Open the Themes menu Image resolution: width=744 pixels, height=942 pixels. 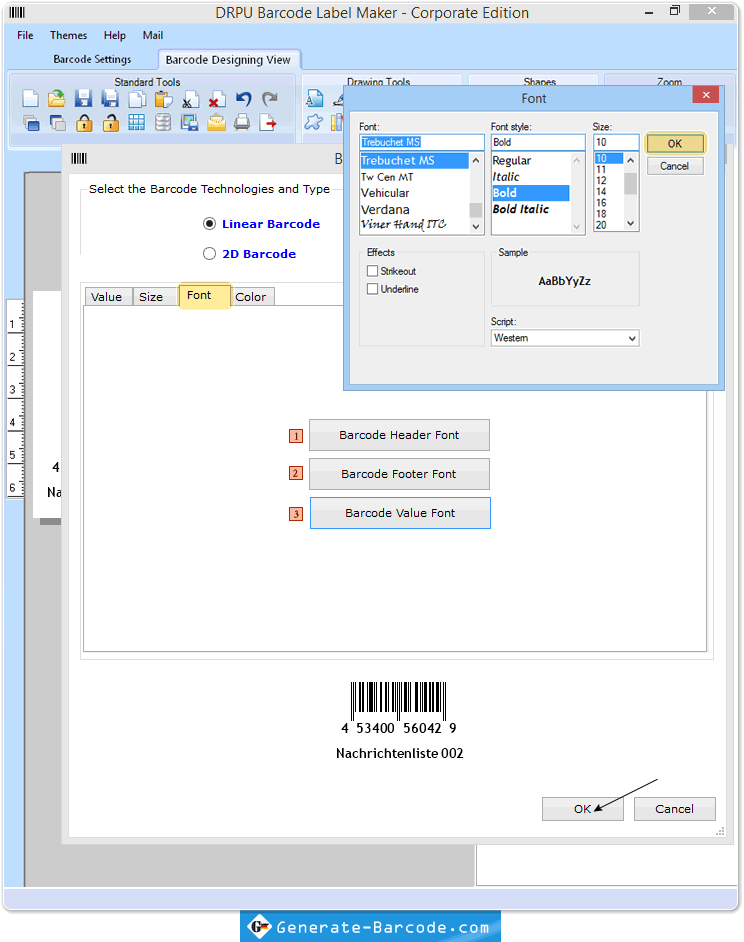pos(69,35)
